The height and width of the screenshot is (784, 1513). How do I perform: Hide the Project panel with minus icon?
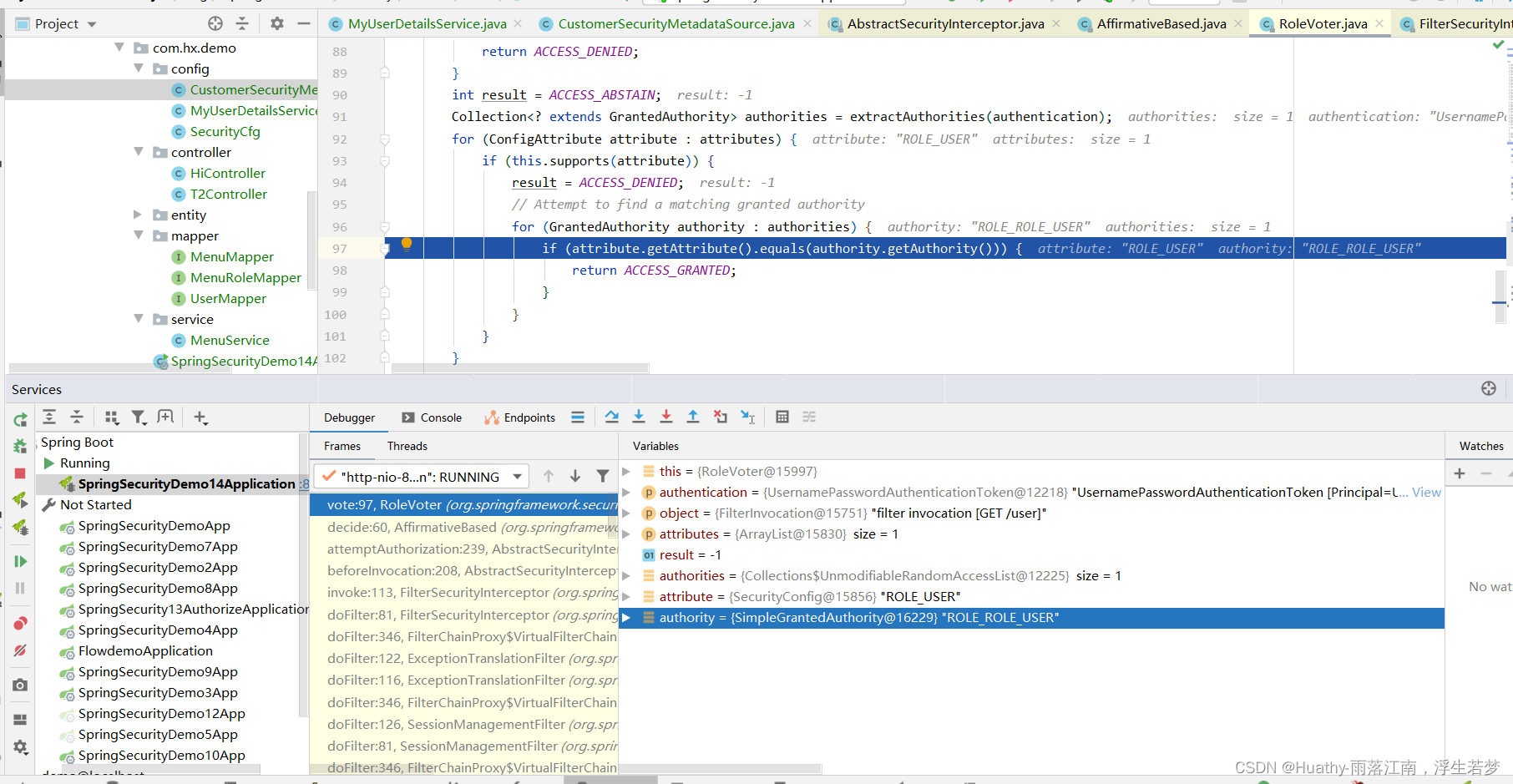[304, 23]
